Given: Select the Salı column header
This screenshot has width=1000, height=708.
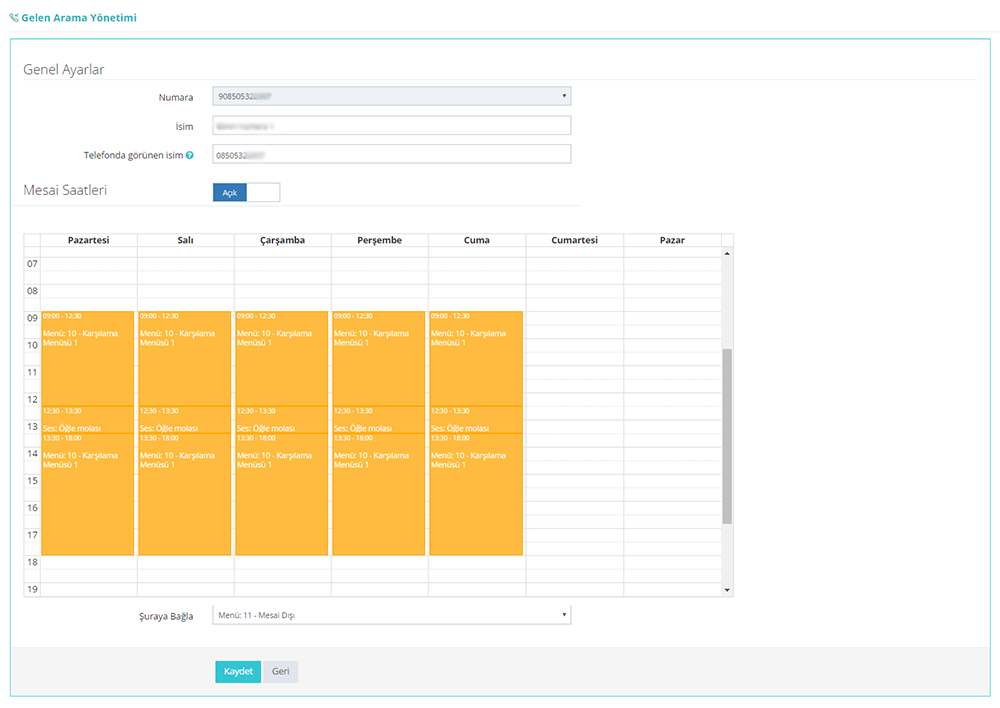Looking at the screenshot, I should pyautogui.click(x=186, y=240).
